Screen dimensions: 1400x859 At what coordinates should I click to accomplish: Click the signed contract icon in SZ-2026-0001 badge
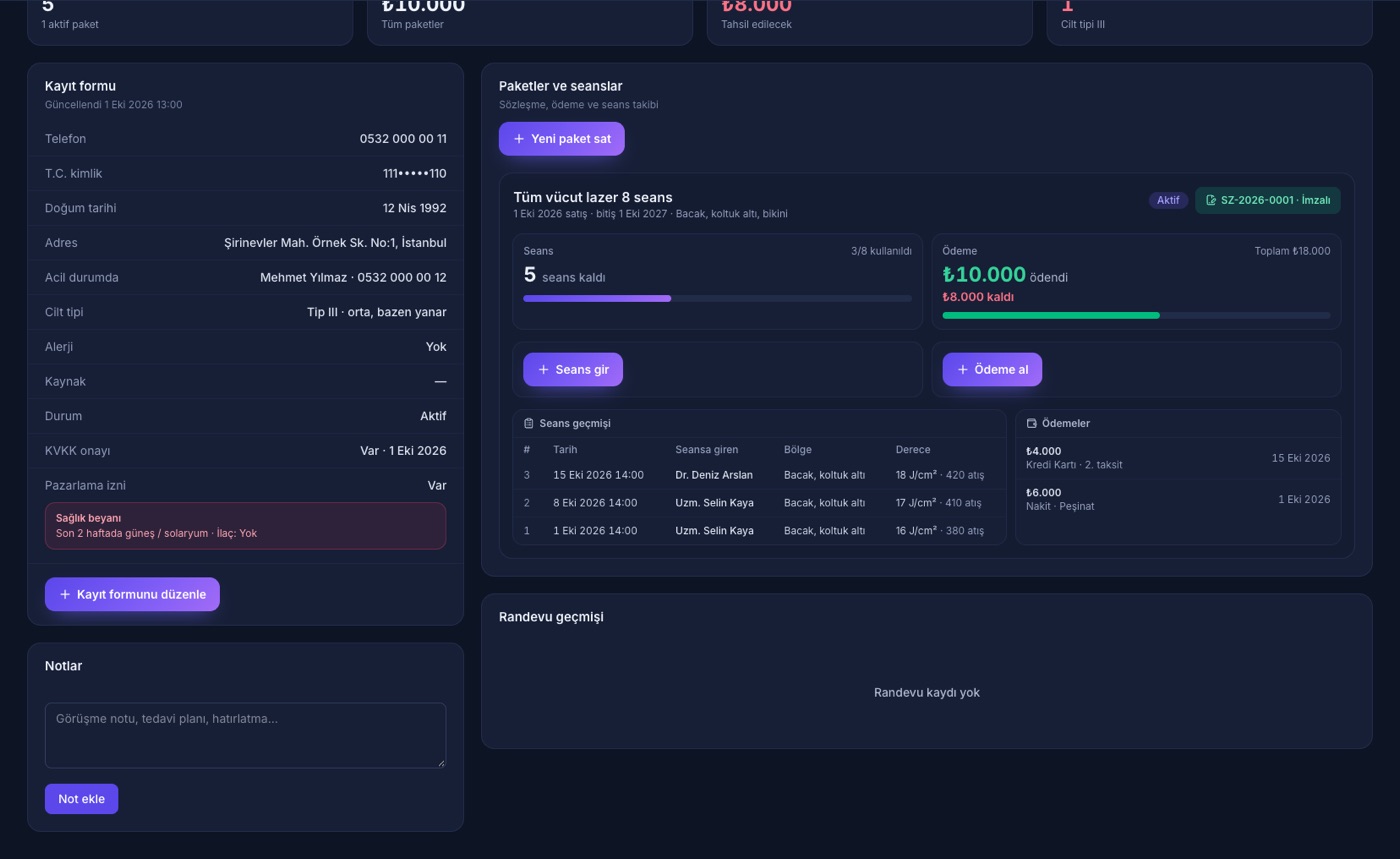click(1211, 201)
